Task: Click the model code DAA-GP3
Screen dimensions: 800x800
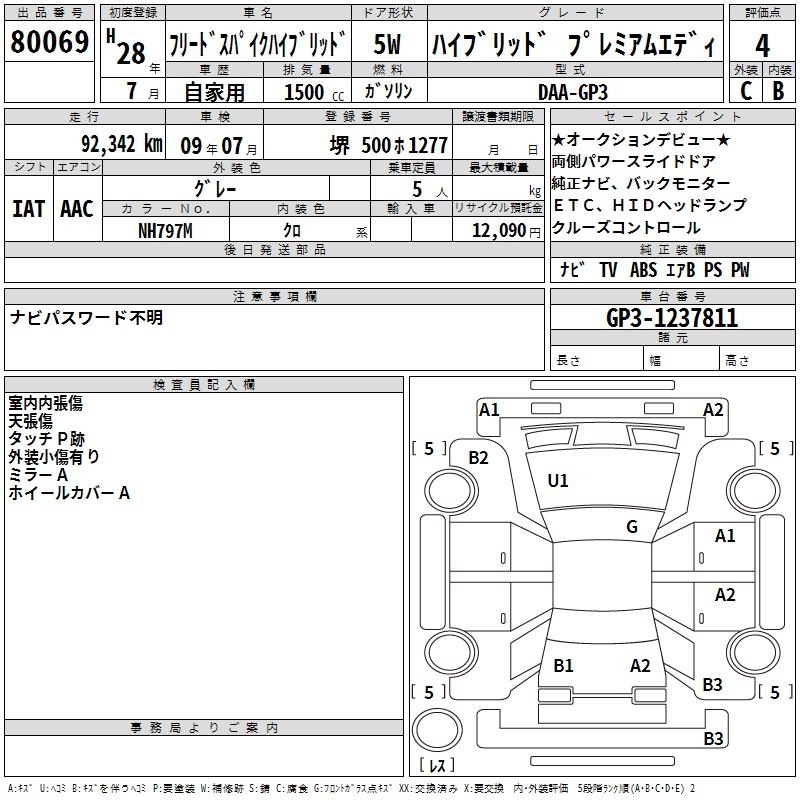Action: (579, 90)
